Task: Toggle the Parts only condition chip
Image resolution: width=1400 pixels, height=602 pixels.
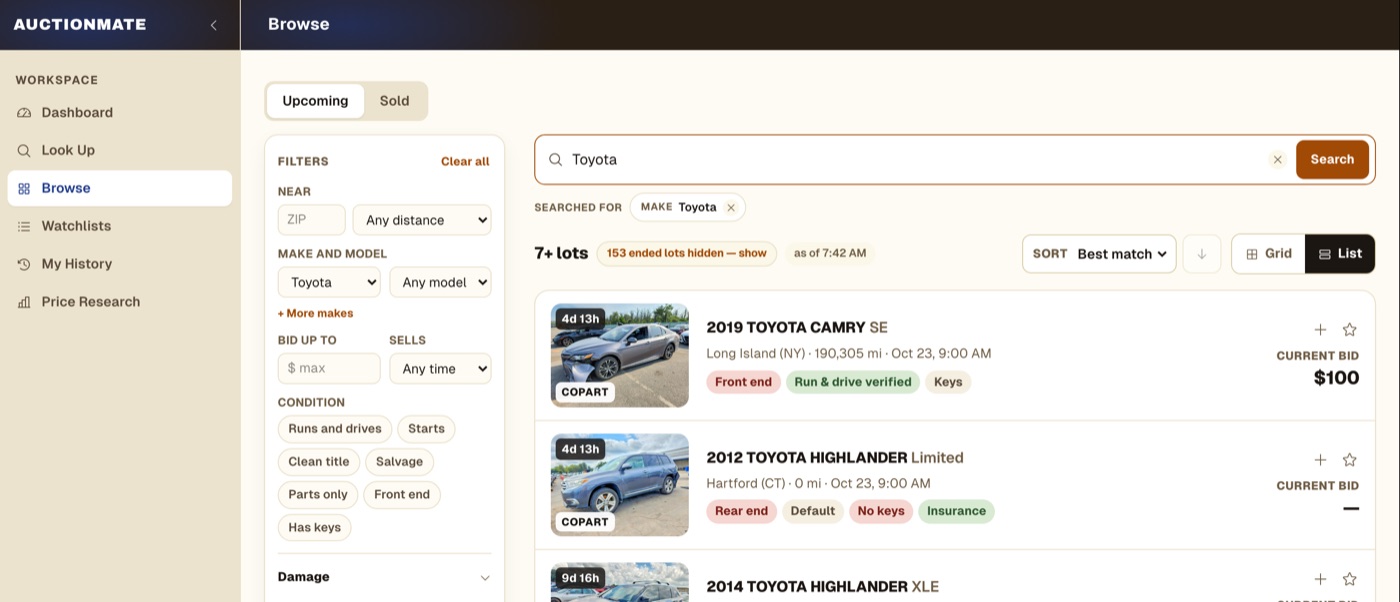Action: point(318,495)
